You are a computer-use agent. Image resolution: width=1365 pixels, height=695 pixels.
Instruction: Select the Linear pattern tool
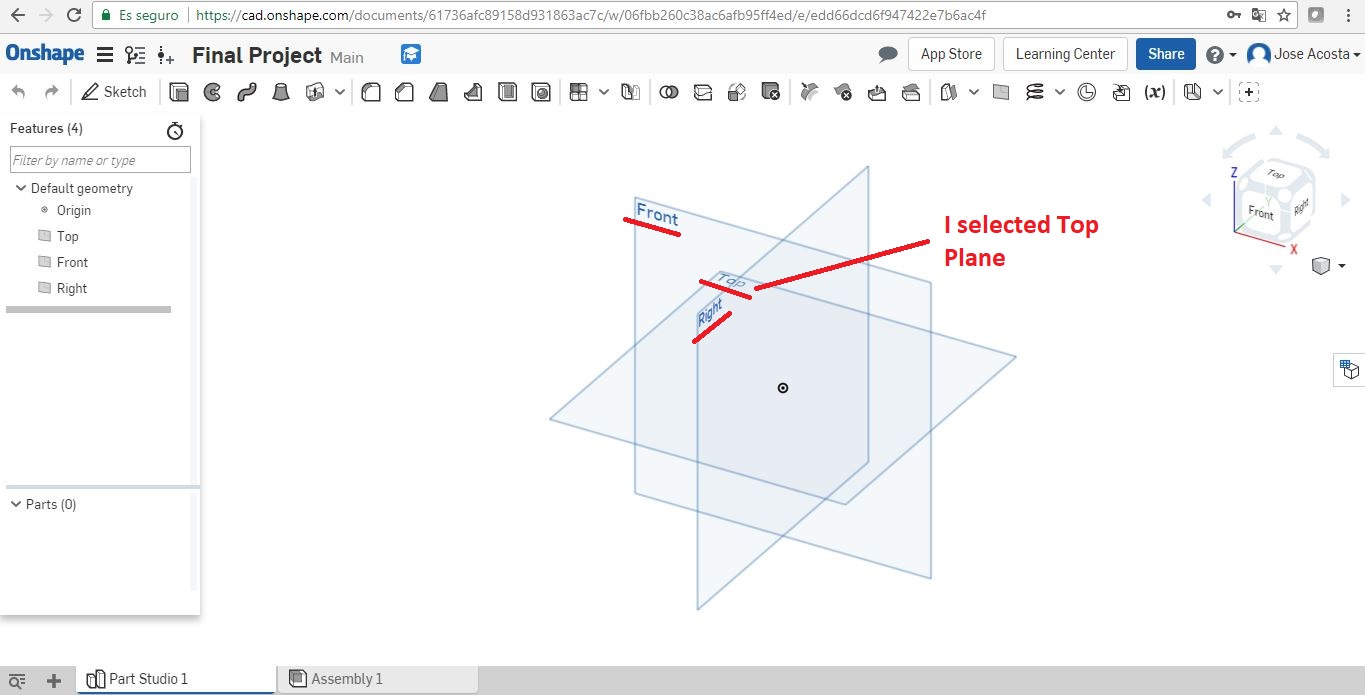coord(578,92)
